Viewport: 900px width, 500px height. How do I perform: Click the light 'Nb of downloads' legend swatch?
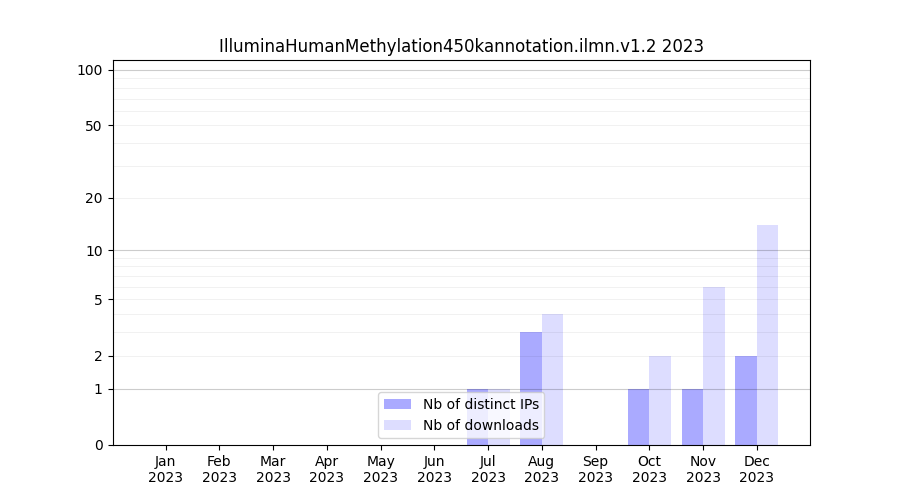[x=398, y=425]
